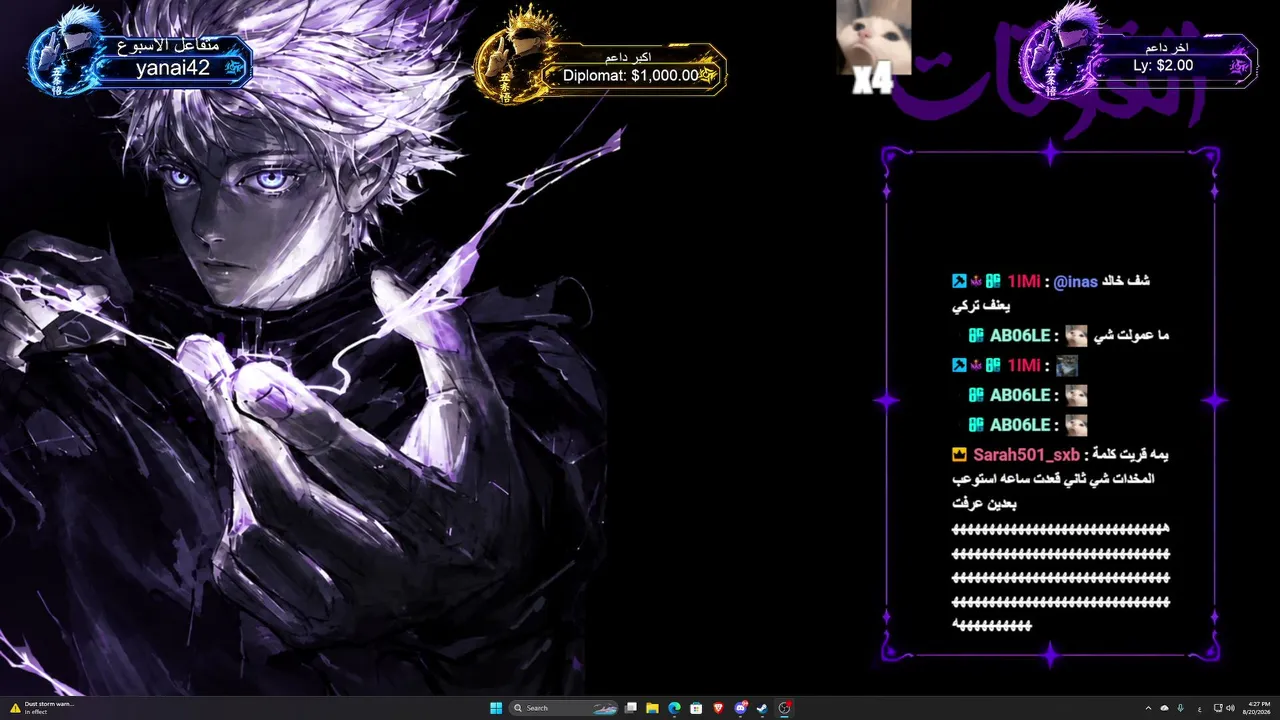Click the Ly: $2.00 donor label
This screenshot has width=1280, height=720.
(1163, 65)
